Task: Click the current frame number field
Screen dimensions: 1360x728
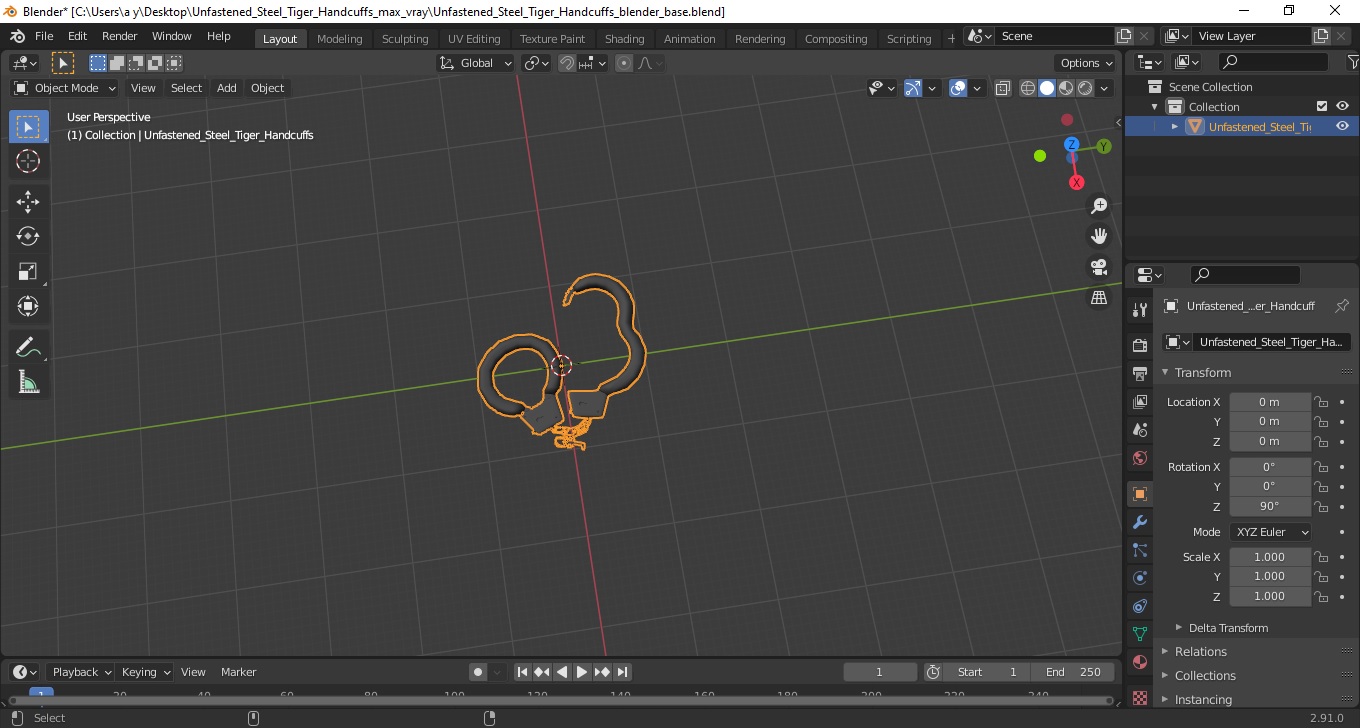Action: pyautogui.click(x=880, y=672)
